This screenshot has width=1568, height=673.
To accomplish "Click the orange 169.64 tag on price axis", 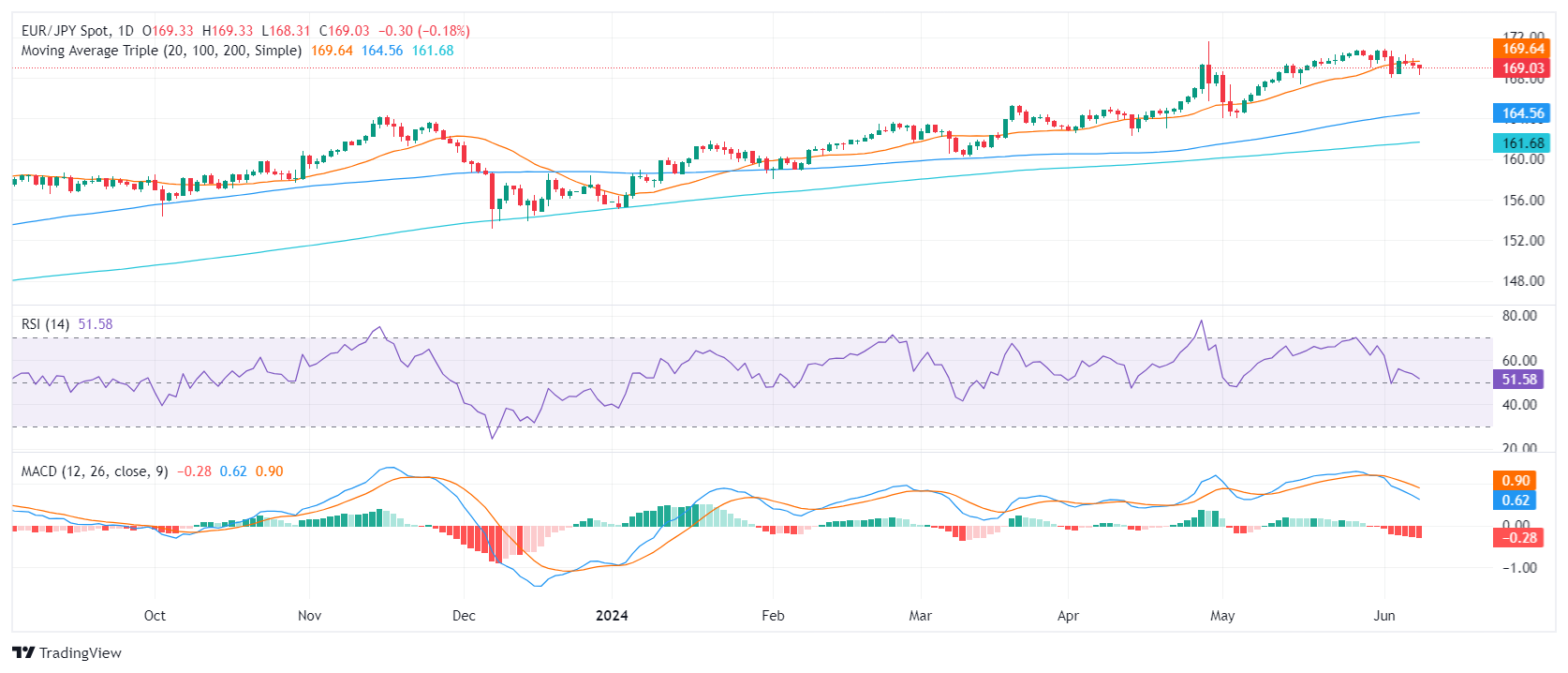I will pos(1522,49).
